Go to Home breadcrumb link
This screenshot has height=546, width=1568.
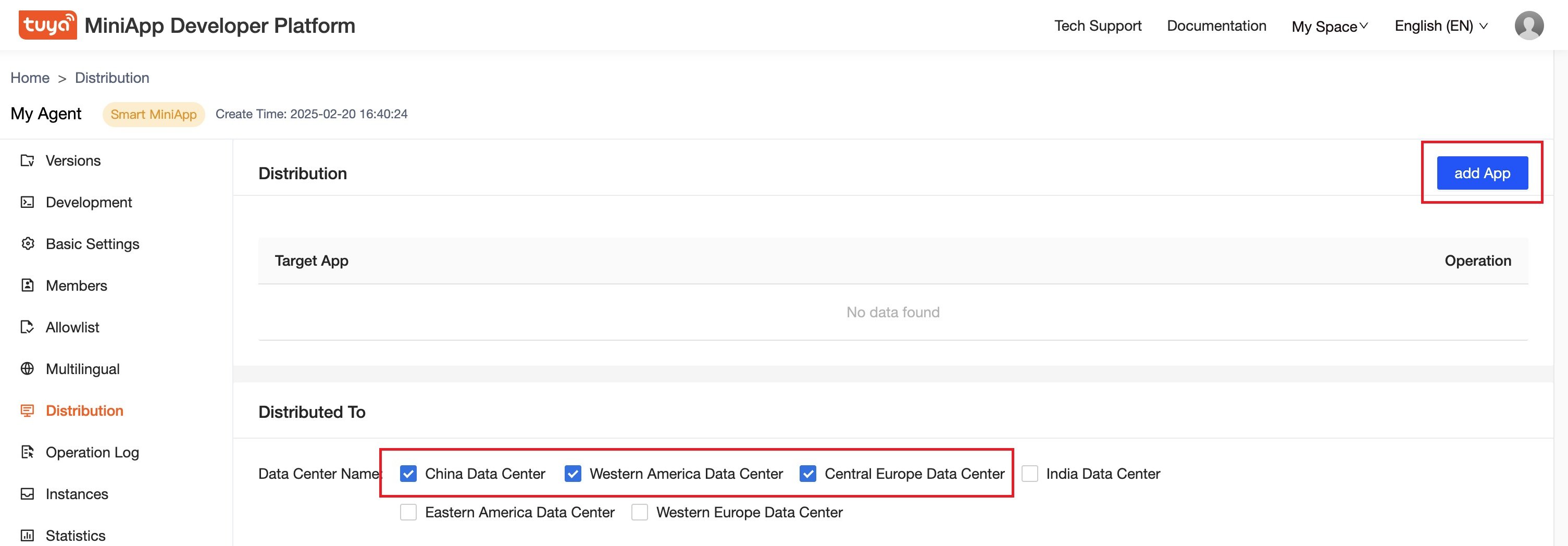pyautogui.click(x=30, y=78)
